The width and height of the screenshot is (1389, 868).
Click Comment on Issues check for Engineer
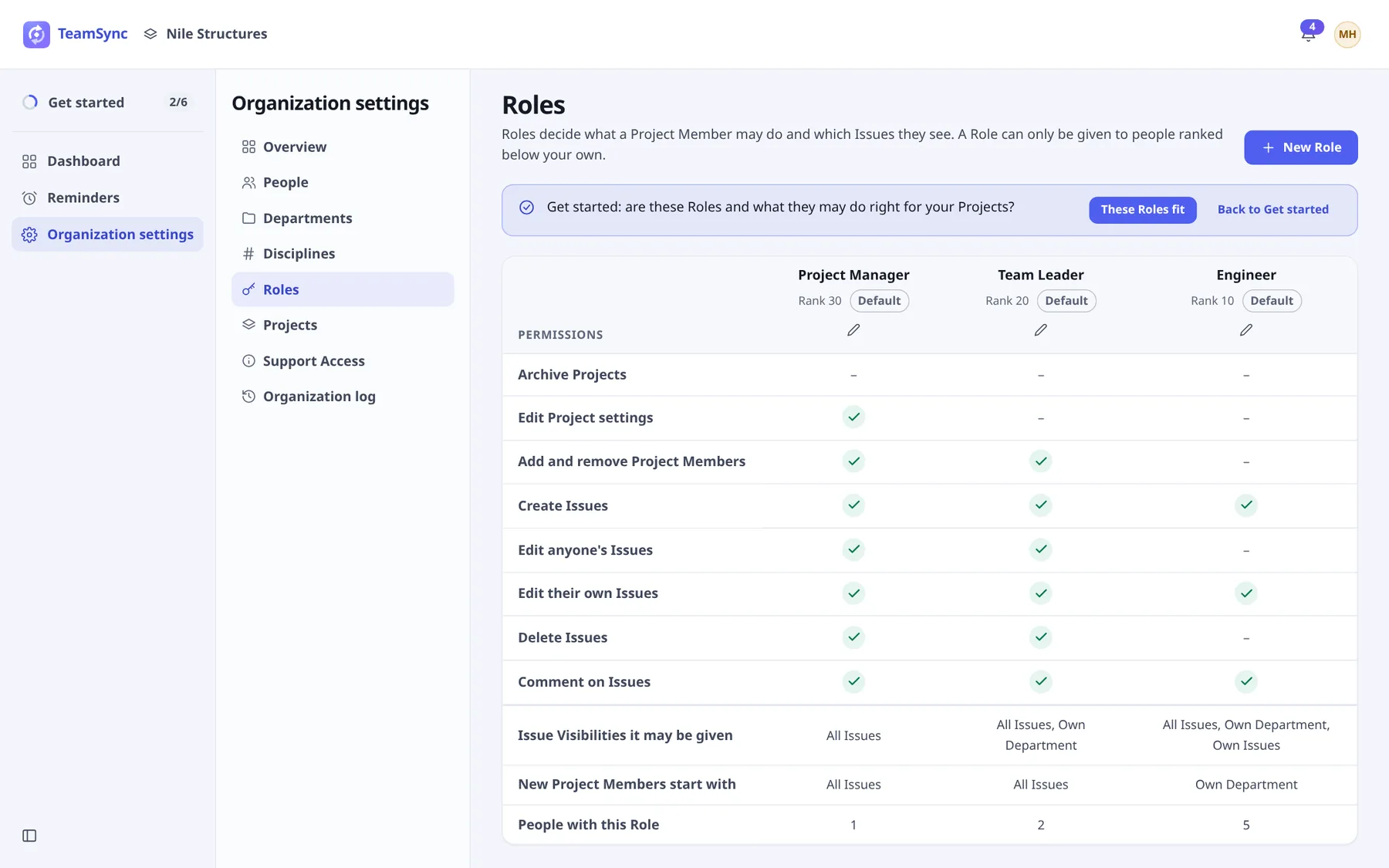click(x=1246, y=681)
